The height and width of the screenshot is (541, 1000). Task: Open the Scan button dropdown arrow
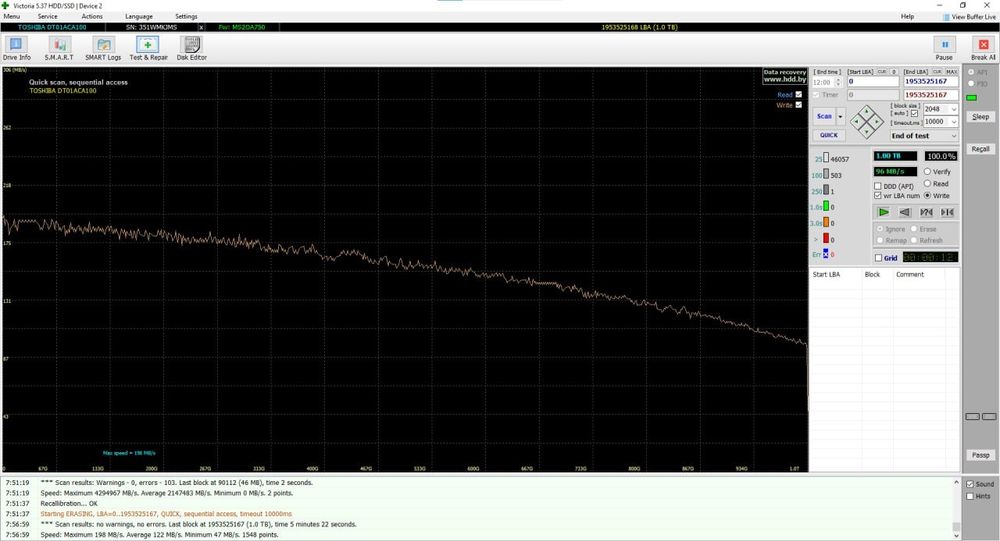point(841,117)
